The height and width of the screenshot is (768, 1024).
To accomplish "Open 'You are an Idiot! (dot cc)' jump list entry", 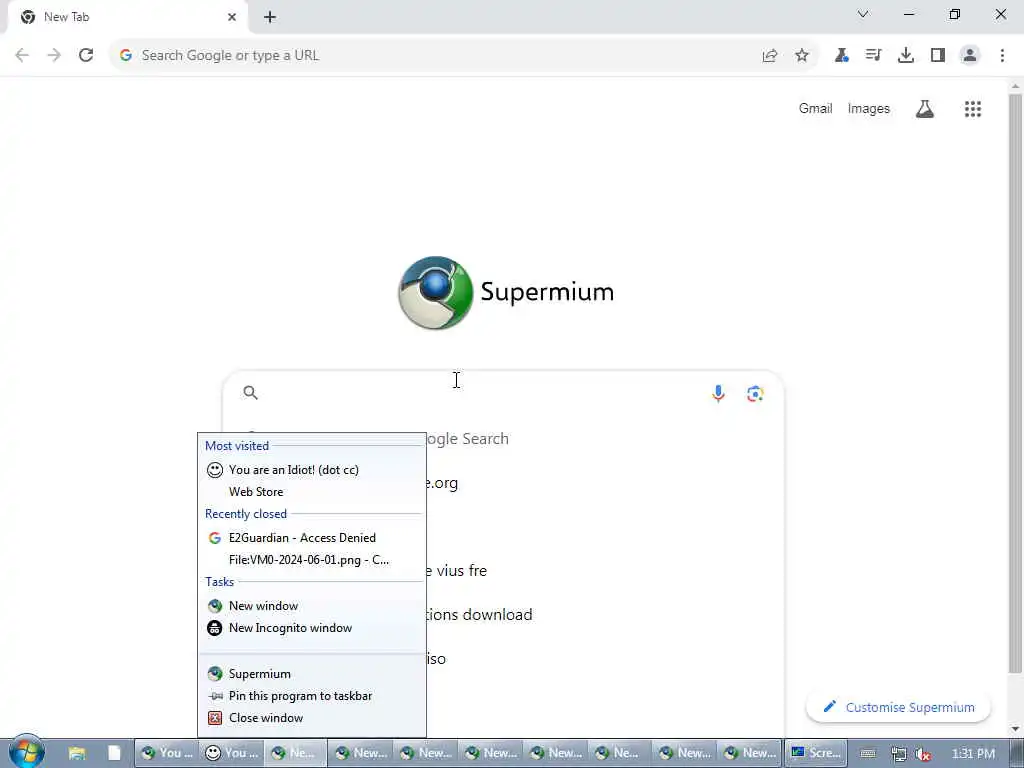I will pyautogui.click(x=312, y=470).
